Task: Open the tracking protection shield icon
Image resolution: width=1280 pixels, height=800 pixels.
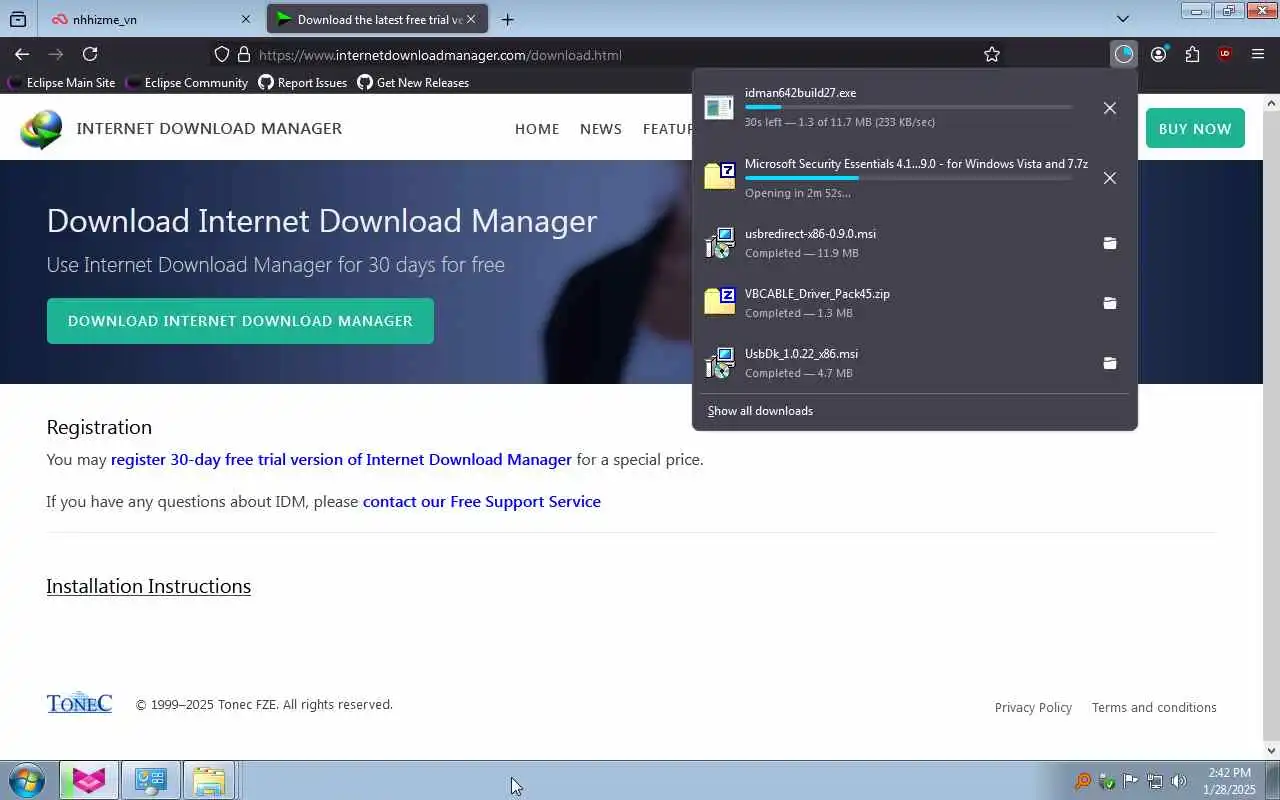Action: click(222, 54)
